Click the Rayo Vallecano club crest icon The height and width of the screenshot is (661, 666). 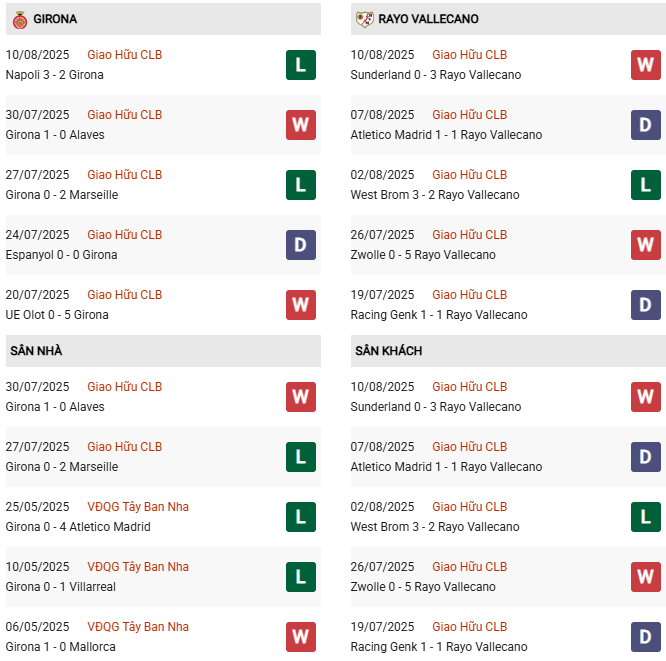(364, 19)
